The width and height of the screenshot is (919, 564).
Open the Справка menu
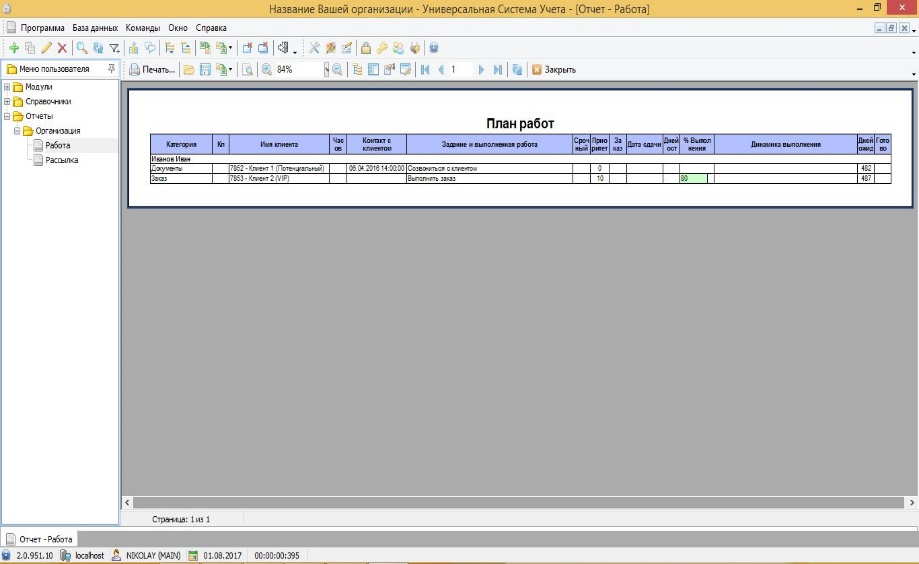pyautogui.click(x=211, y=28)
